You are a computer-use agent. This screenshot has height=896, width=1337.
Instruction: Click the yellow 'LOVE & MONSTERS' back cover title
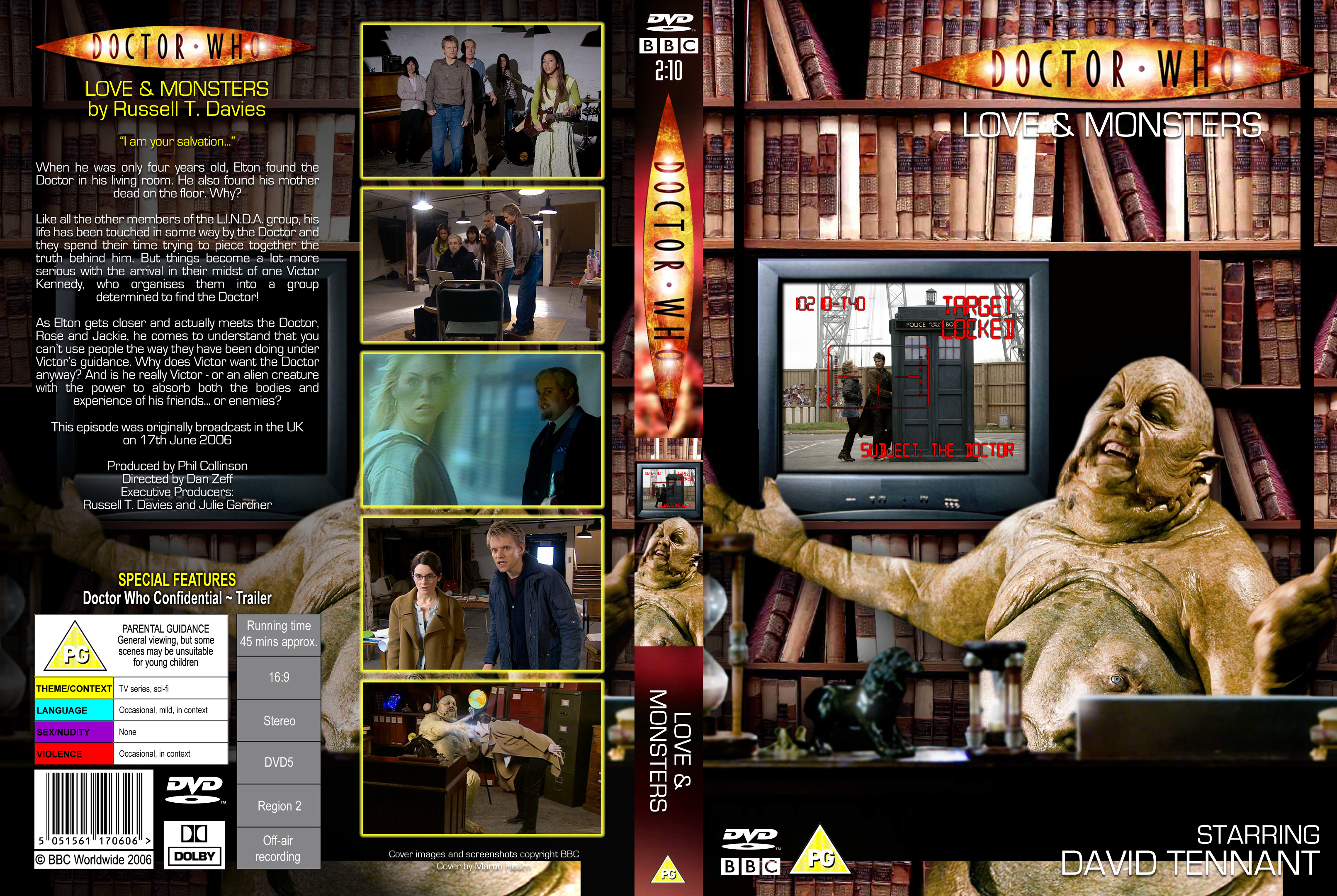coord(177,89)
